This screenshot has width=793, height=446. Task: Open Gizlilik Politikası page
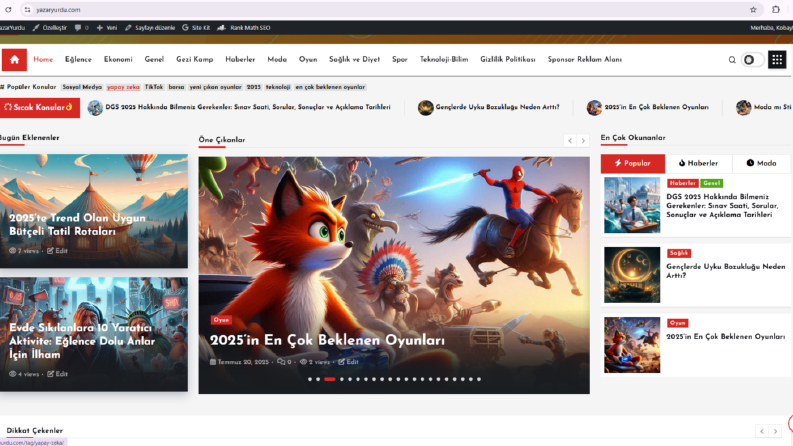(x=508, y=60)
